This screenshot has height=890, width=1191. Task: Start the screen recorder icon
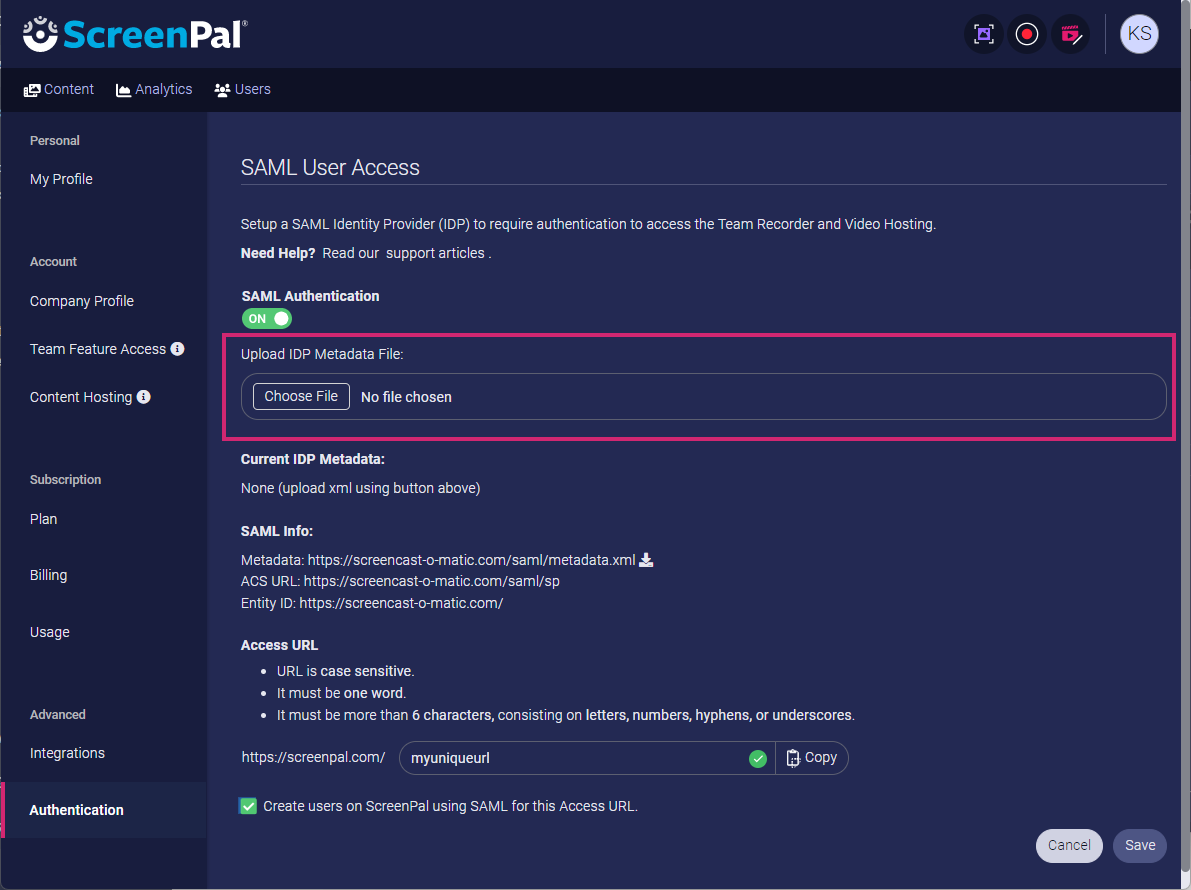click(x=1027, y=34)
